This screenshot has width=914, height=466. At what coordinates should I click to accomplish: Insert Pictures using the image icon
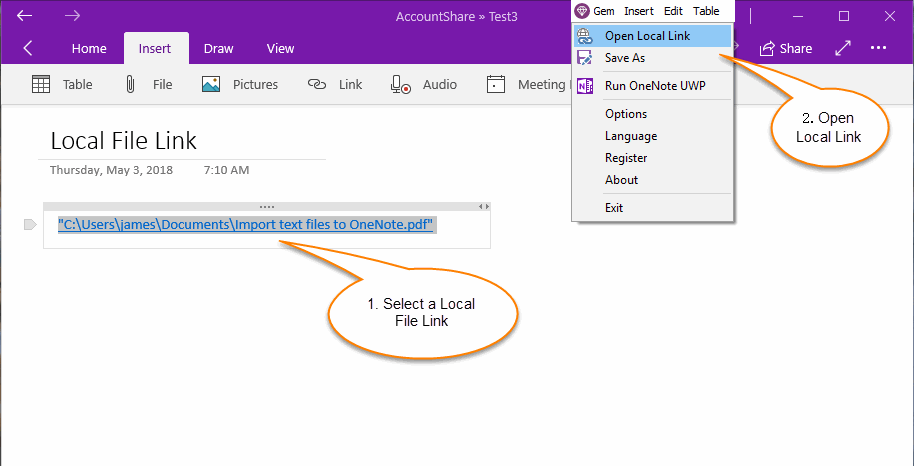coord(211,85)
